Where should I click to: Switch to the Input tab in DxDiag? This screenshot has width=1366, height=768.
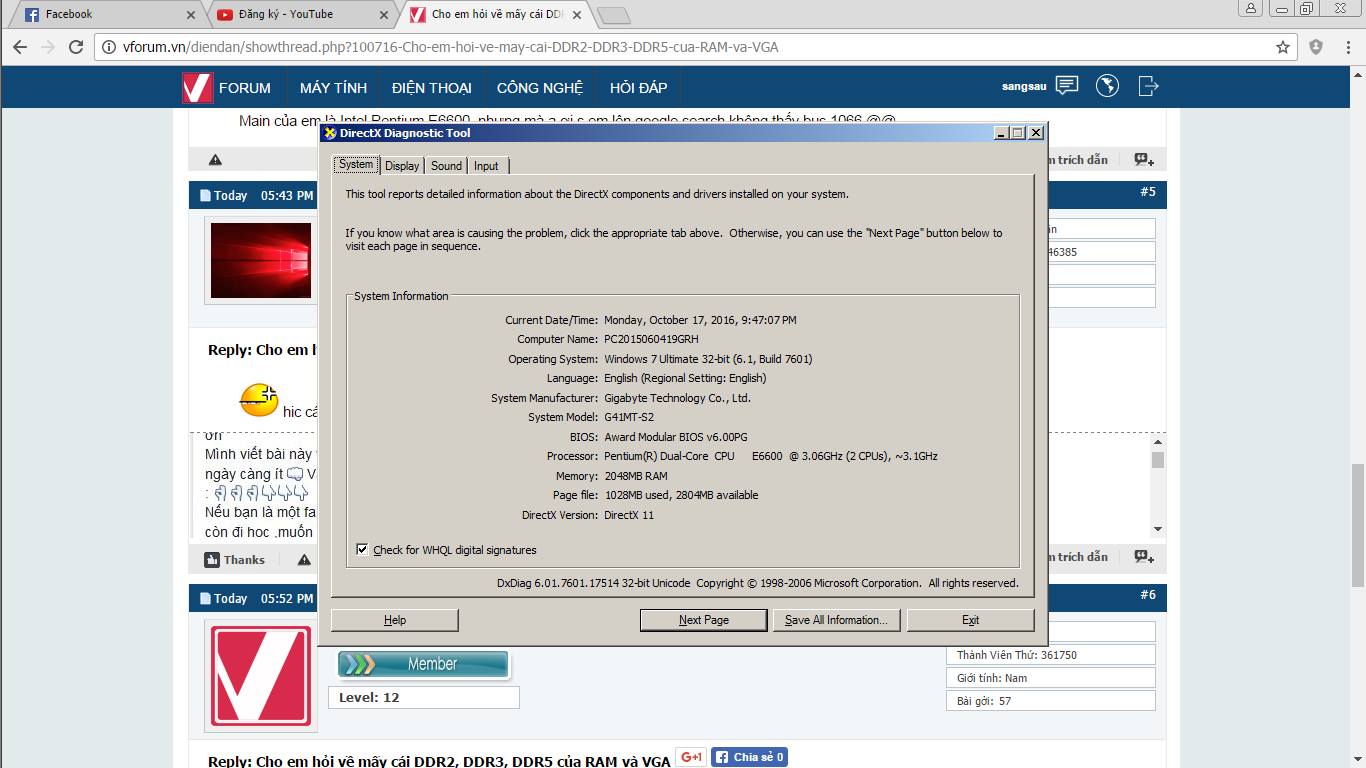tap(486, 166)
